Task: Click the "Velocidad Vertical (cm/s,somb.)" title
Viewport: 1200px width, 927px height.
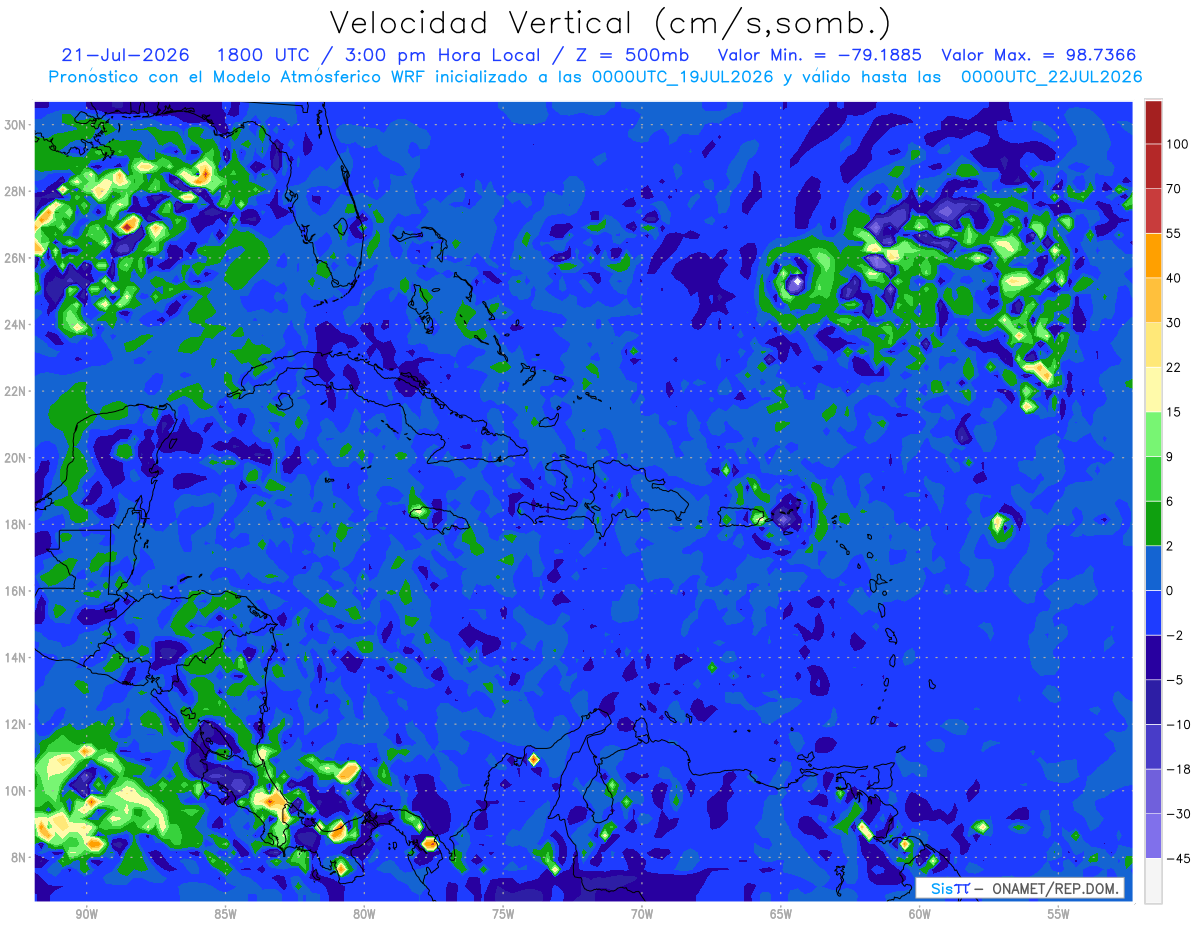Action: pyautogui.click(x=609, y=23)
